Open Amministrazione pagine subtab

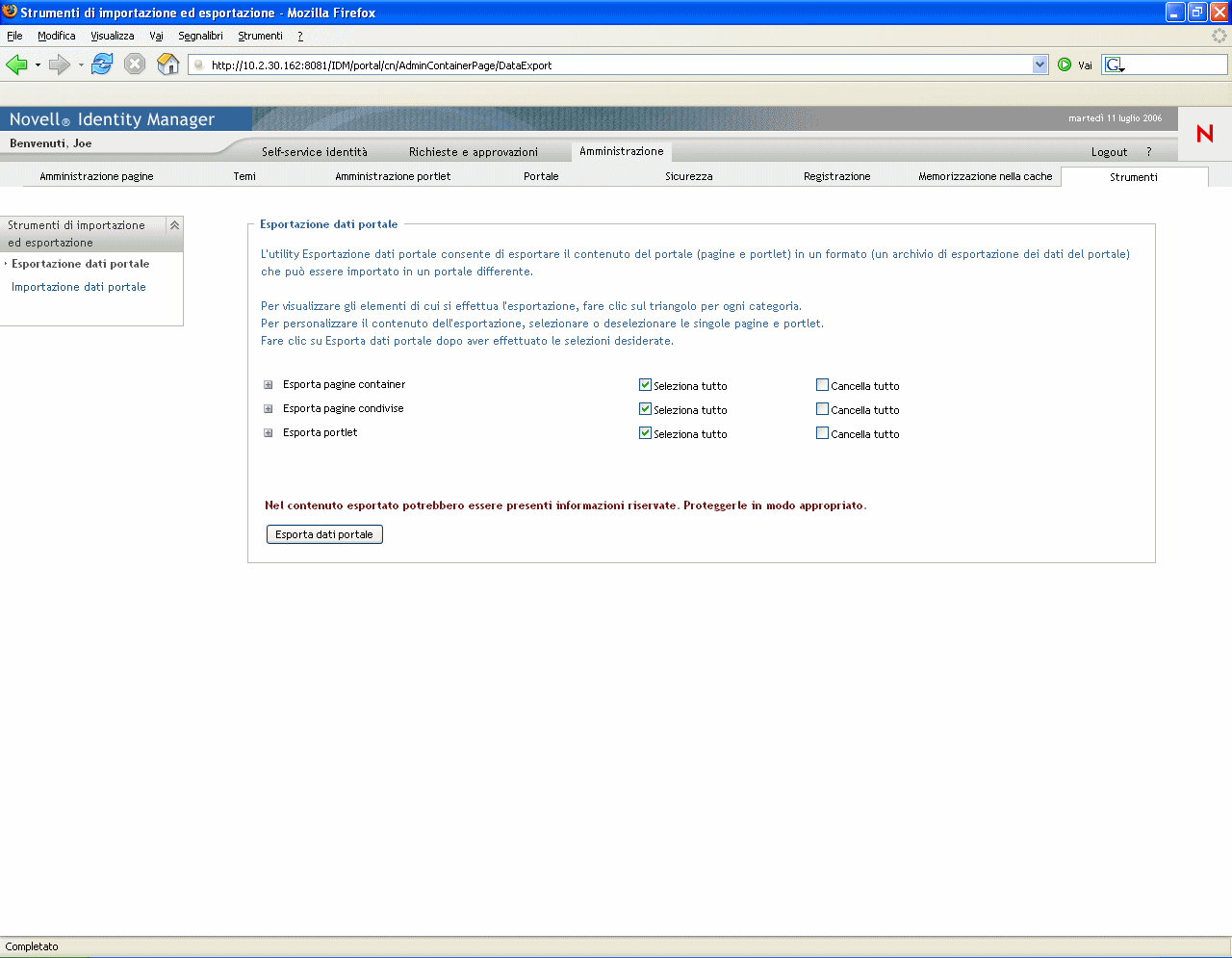pos(96,176)
